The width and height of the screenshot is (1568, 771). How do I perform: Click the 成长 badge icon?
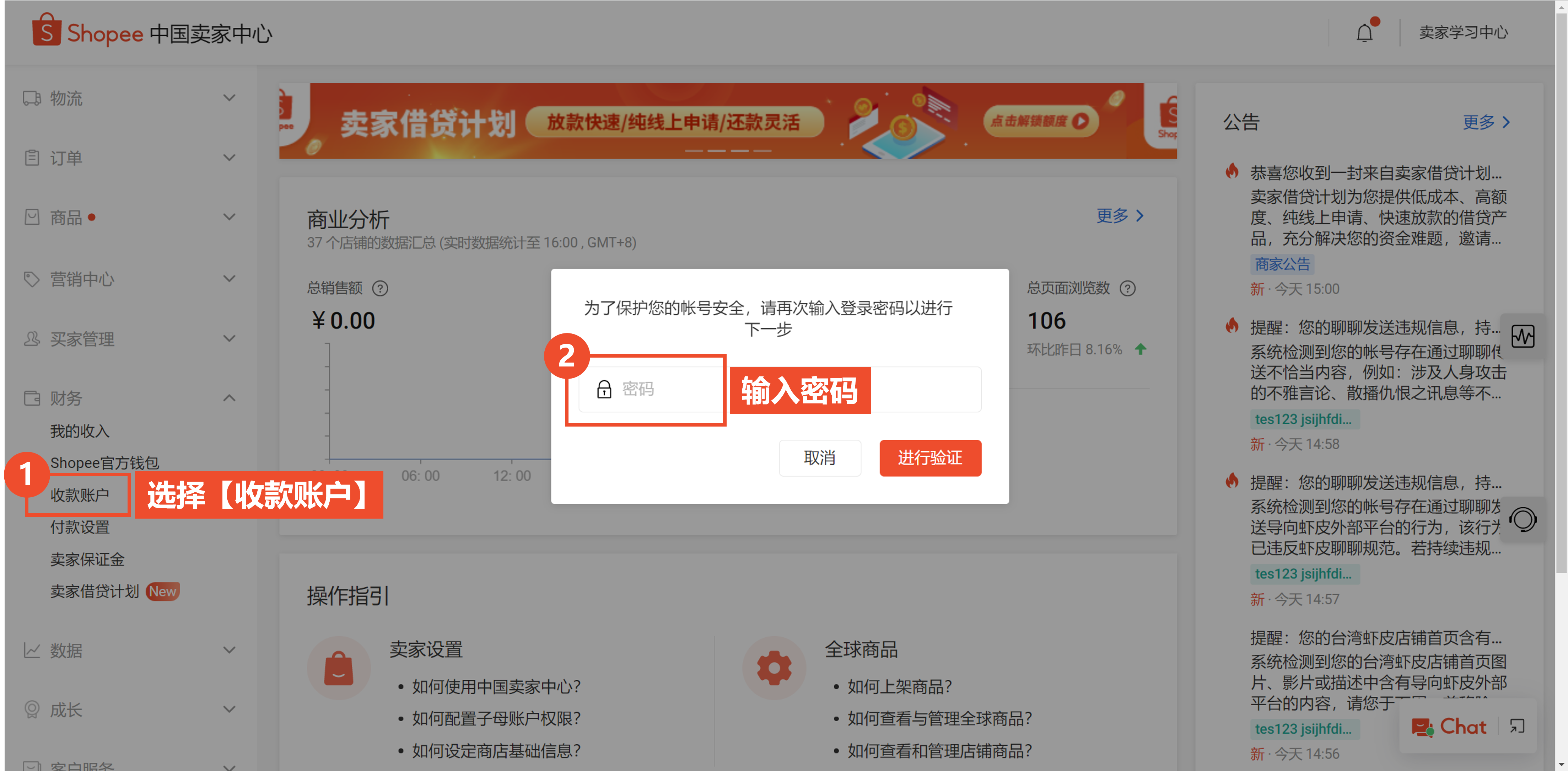coord(32,710)
